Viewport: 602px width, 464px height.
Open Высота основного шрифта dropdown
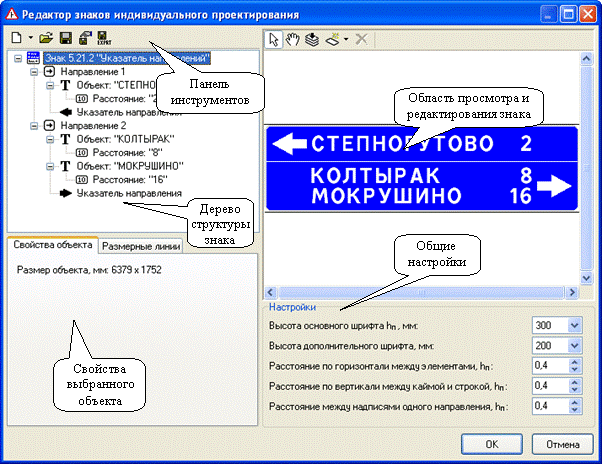tap(573, 325)
